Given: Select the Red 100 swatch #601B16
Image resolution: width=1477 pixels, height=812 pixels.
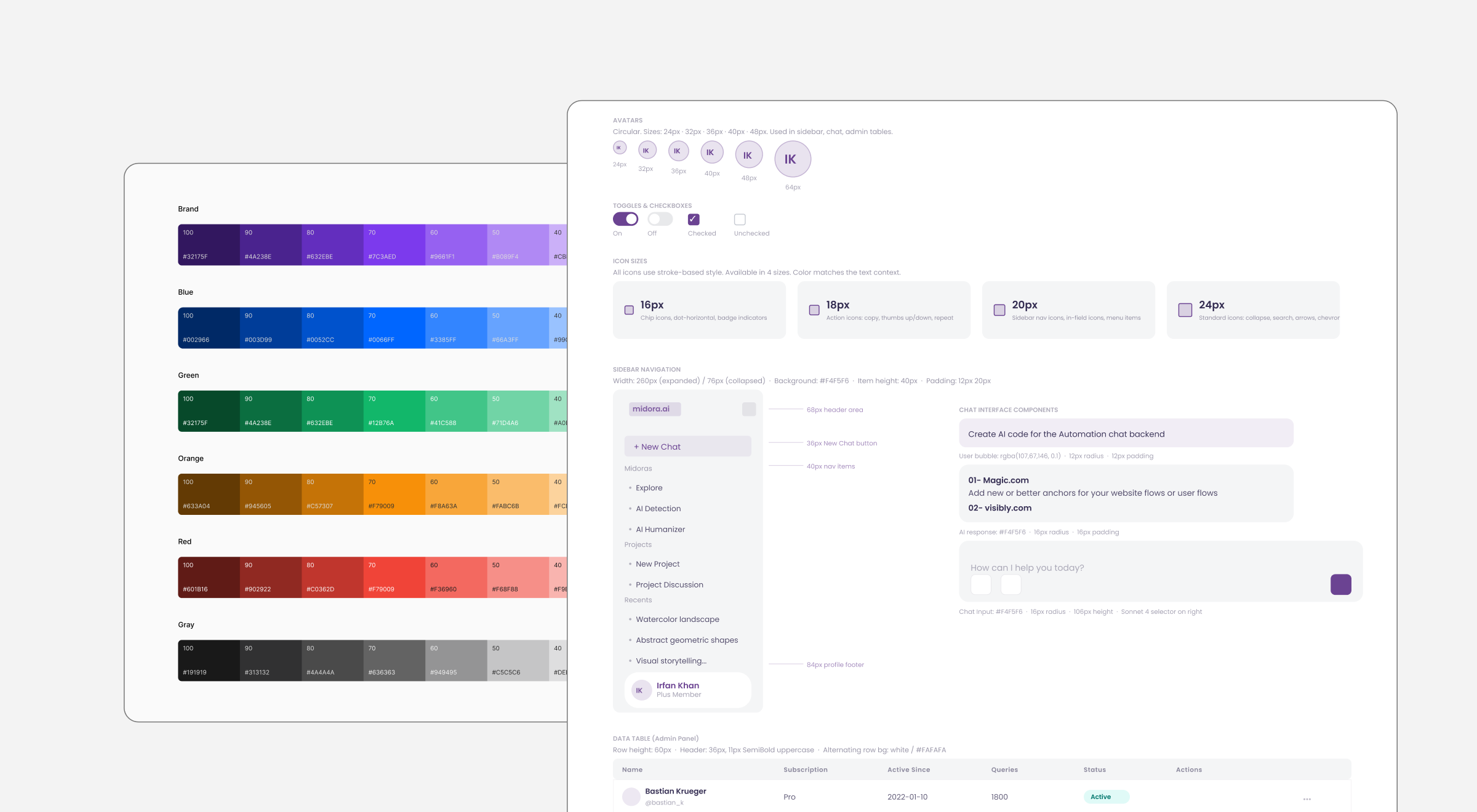Looking at the screenshot, I should (x=209, y=577).
